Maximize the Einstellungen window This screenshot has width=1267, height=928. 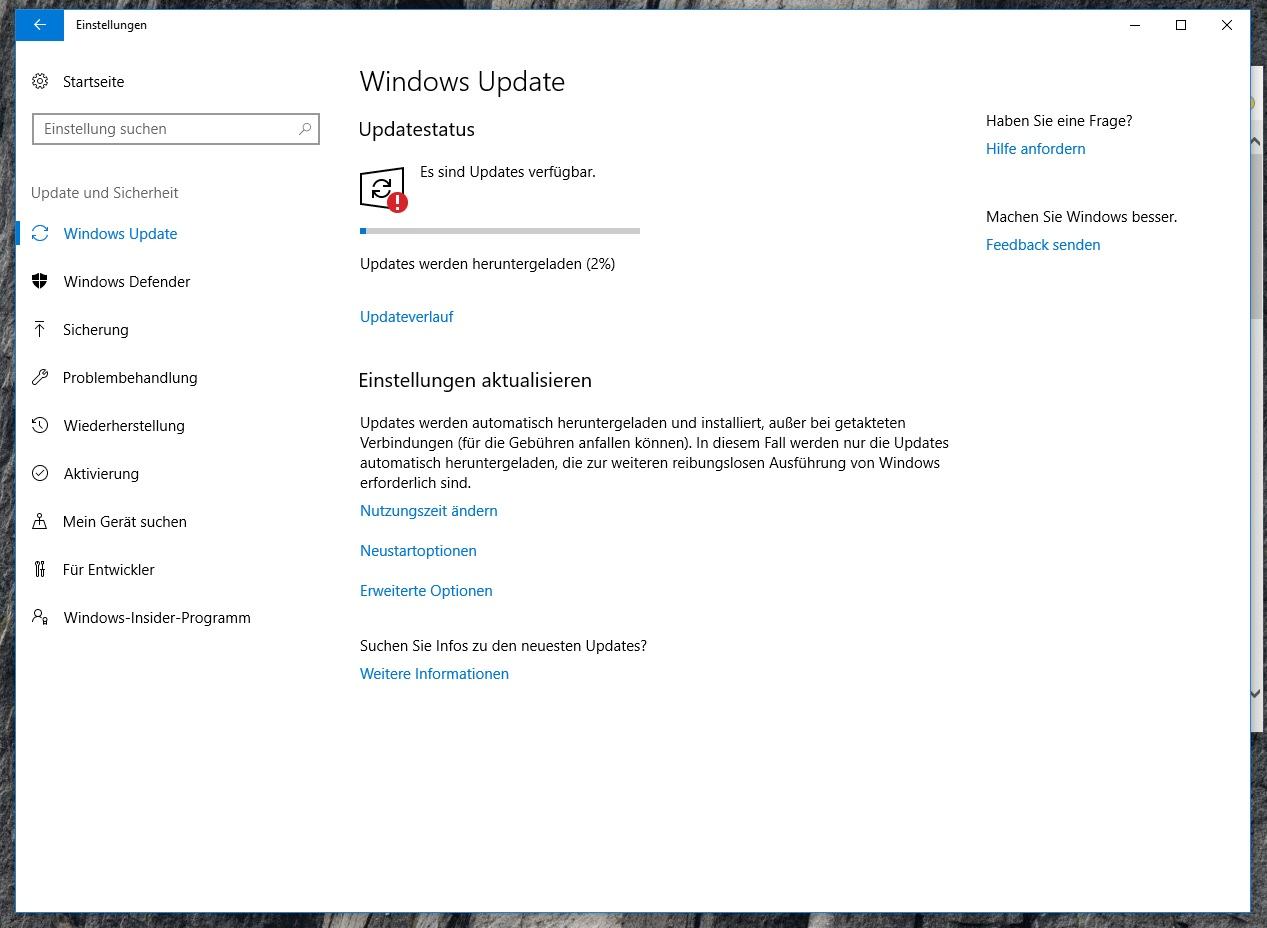[1181, 25]
